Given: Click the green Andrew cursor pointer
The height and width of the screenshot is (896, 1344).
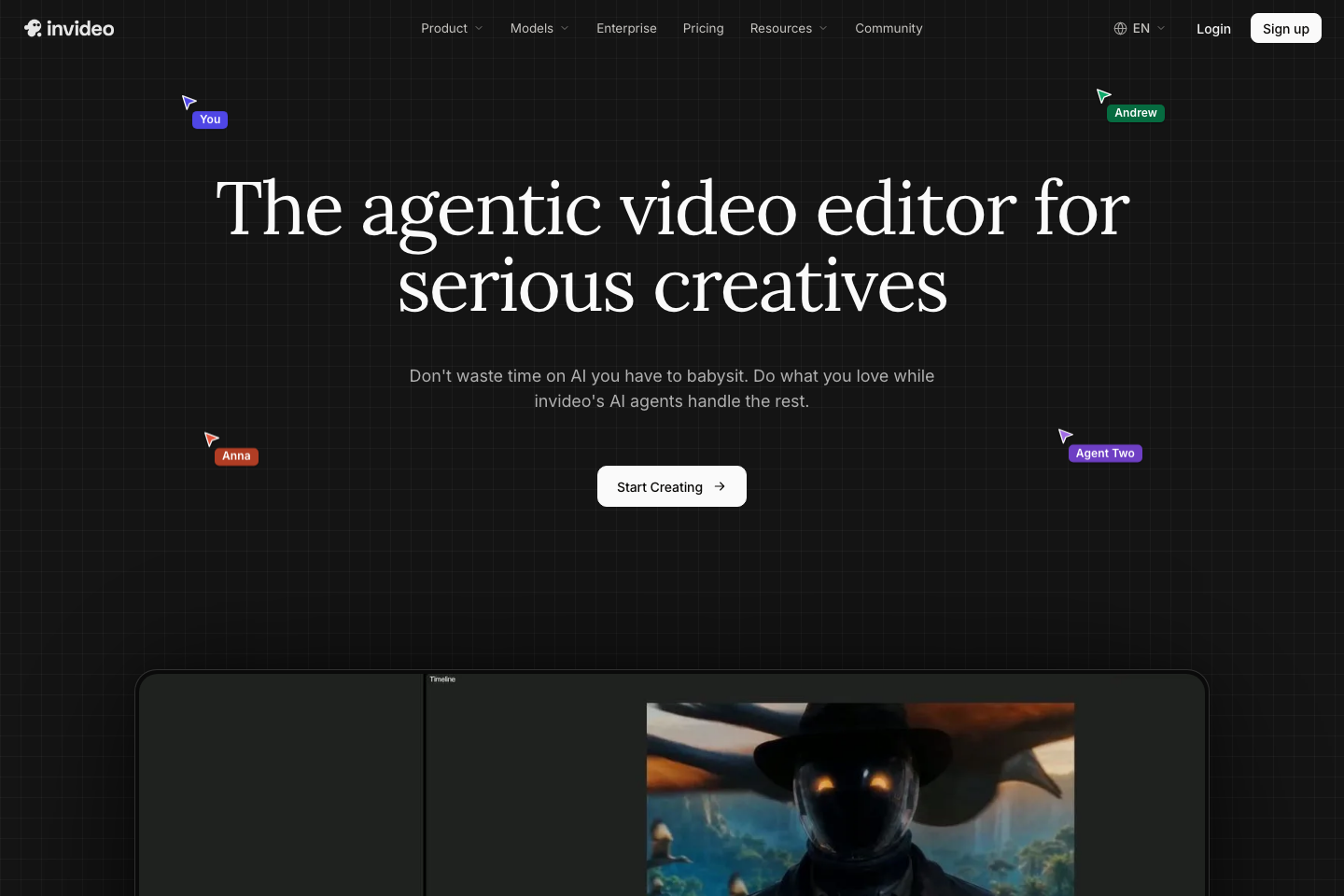Looking at the screenshot, I should [1103, 95].
